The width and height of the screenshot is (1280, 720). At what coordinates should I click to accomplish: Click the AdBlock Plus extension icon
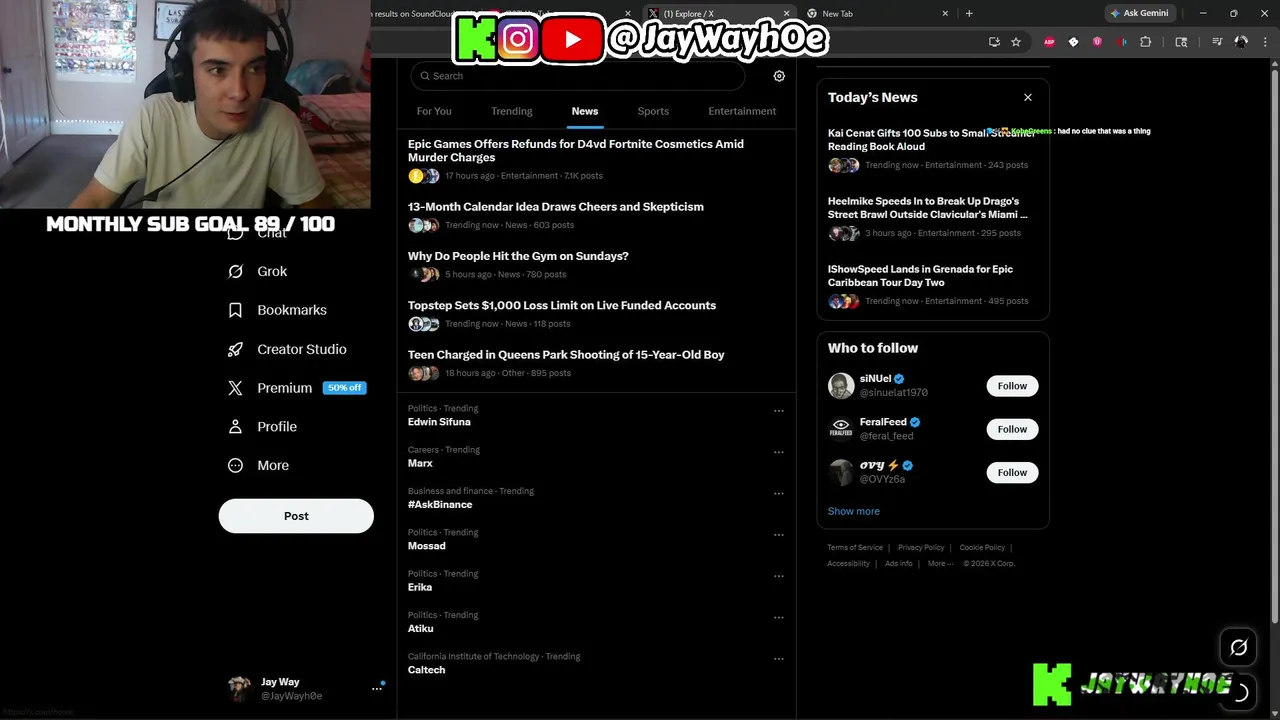tap(1049, 42)
